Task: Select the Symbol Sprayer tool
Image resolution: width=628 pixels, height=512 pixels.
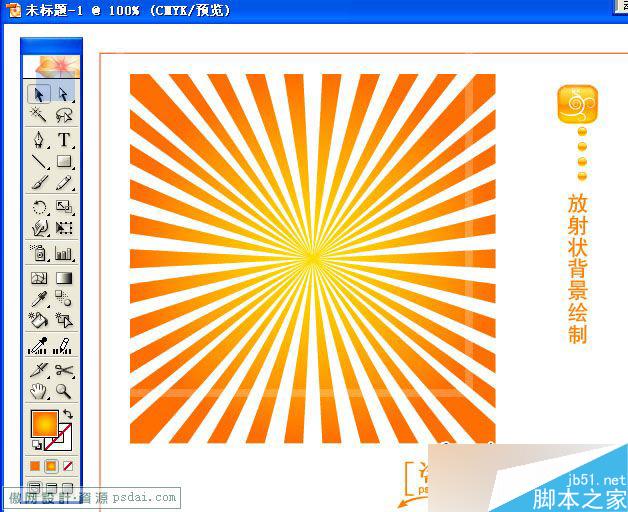Action: pyautogui.click(x=39, y=253)
